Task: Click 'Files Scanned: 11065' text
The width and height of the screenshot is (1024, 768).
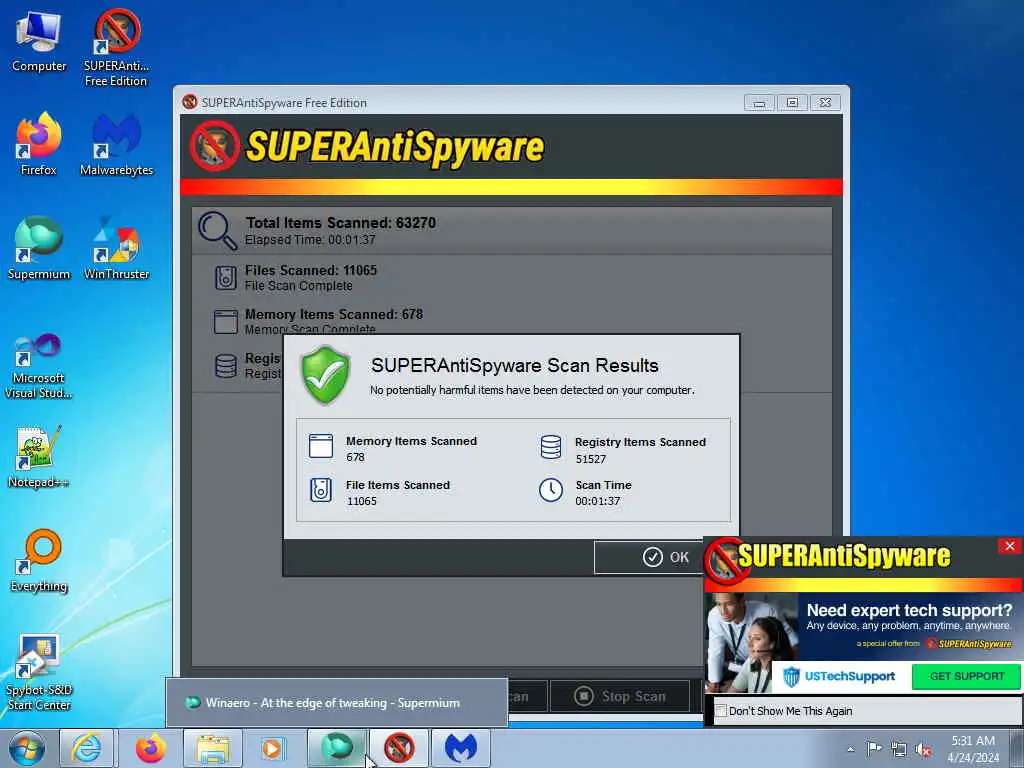Action: click(x=311, y=270)
